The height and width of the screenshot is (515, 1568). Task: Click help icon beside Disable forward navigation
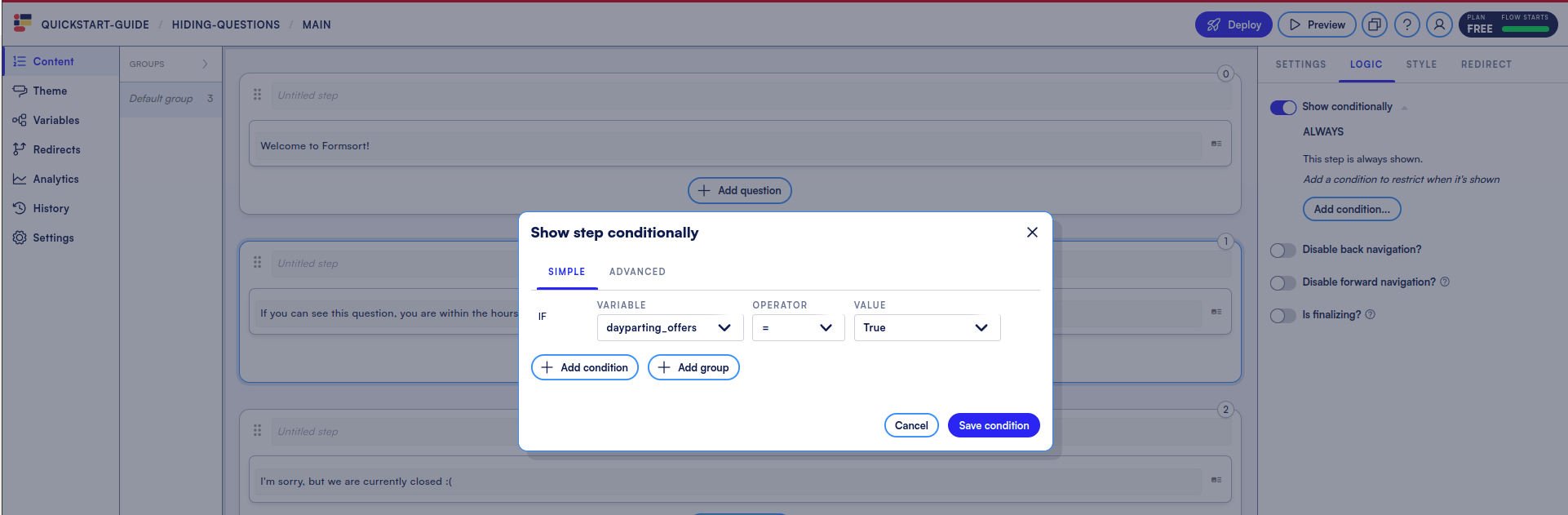click(x=1444, y=282)
